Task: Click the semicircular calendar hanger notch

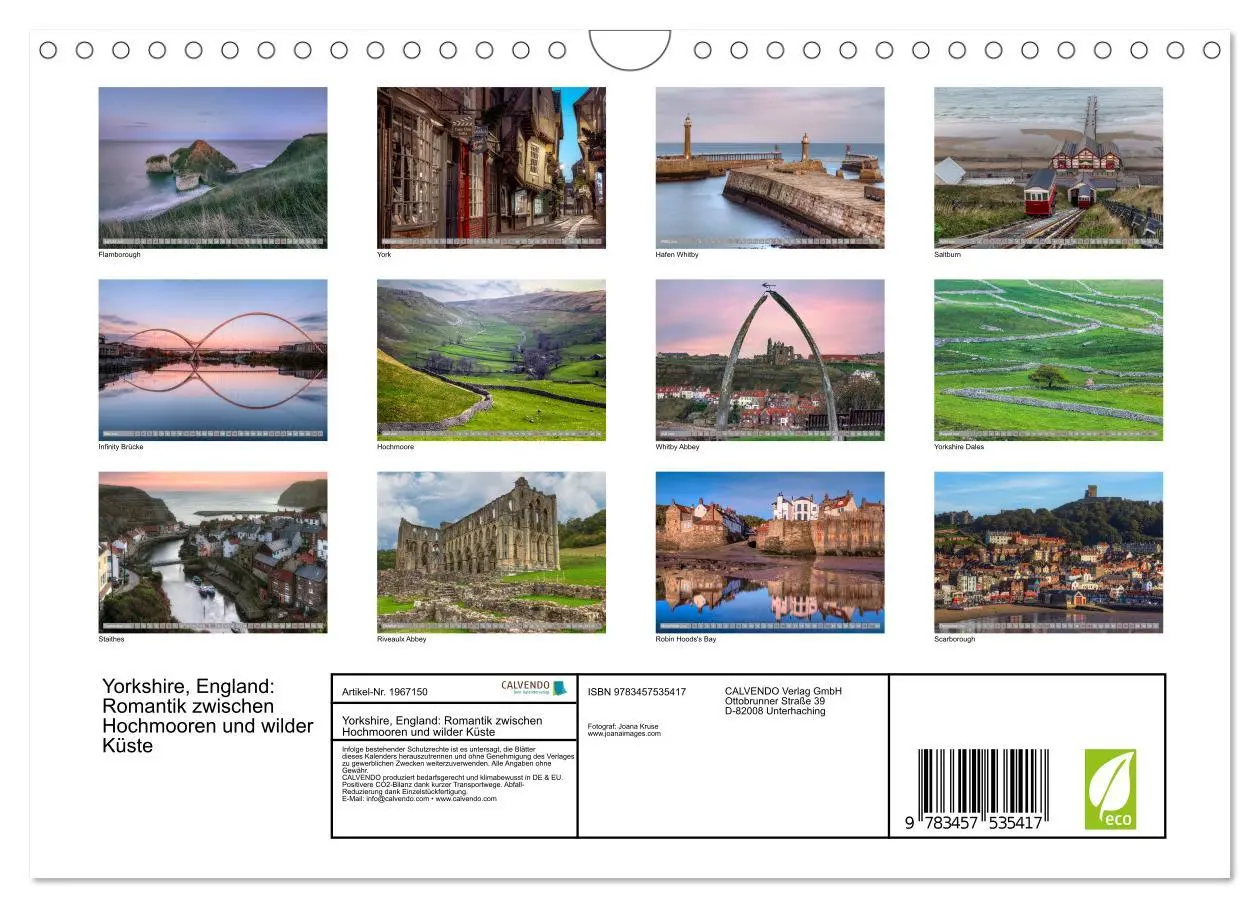Action: tap(630, 50)
